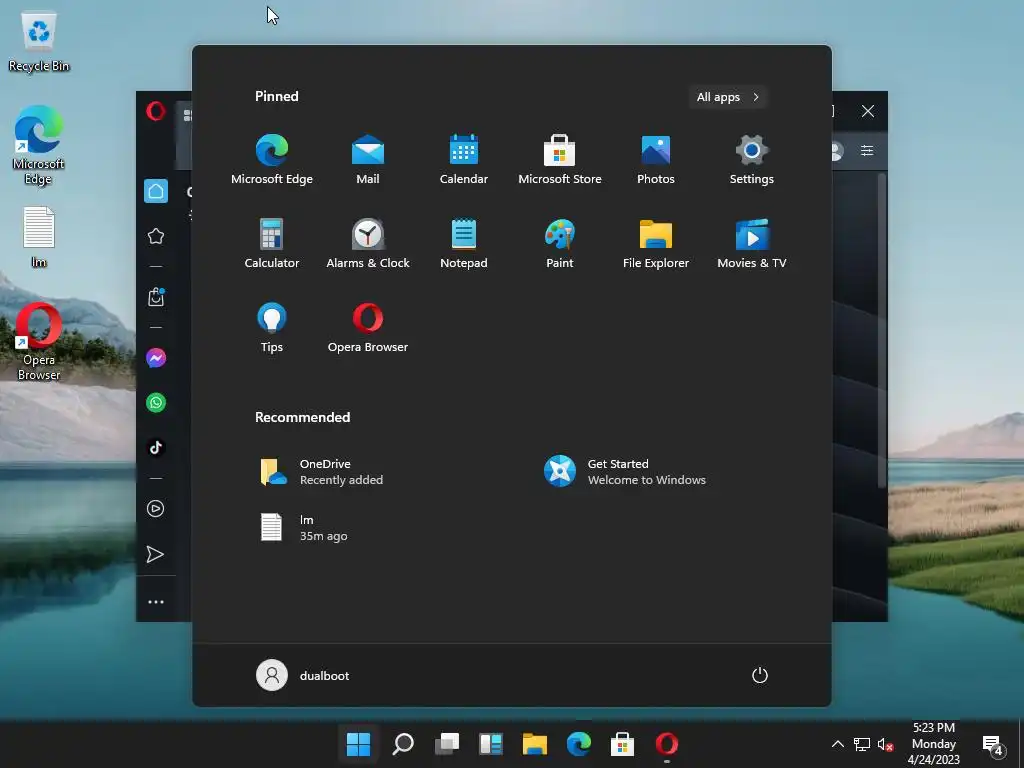Screen dimensions: 1024x768
Task: Launch the Calculator app
Action: [272, 244]
